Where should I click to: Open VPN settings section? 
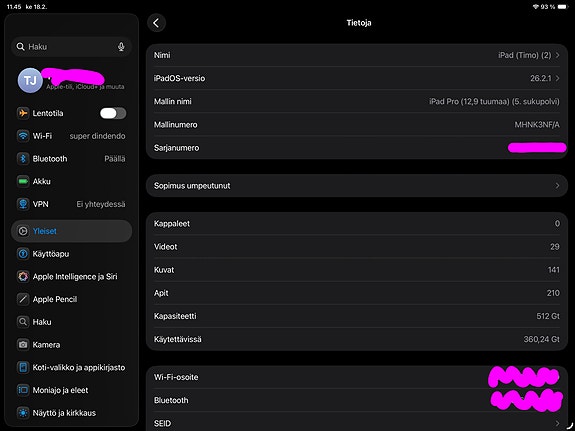pyautogui.click(x=72, y=204)
